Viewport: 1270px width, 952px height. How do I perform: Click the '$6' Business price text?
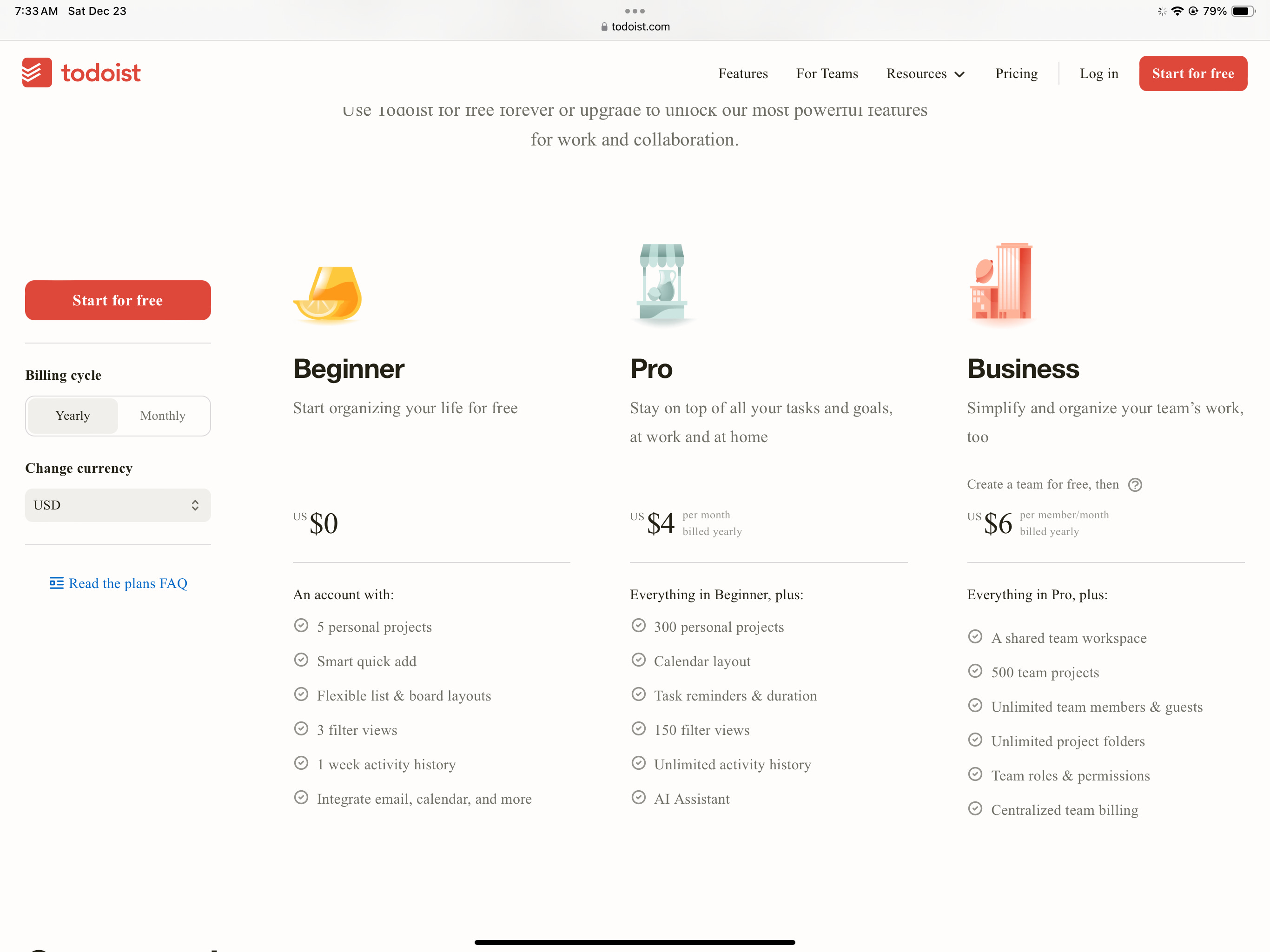tap(998, 523)
